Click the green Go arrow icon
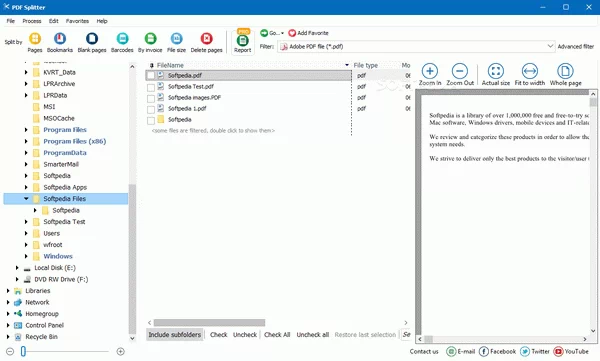 [264, 33]
